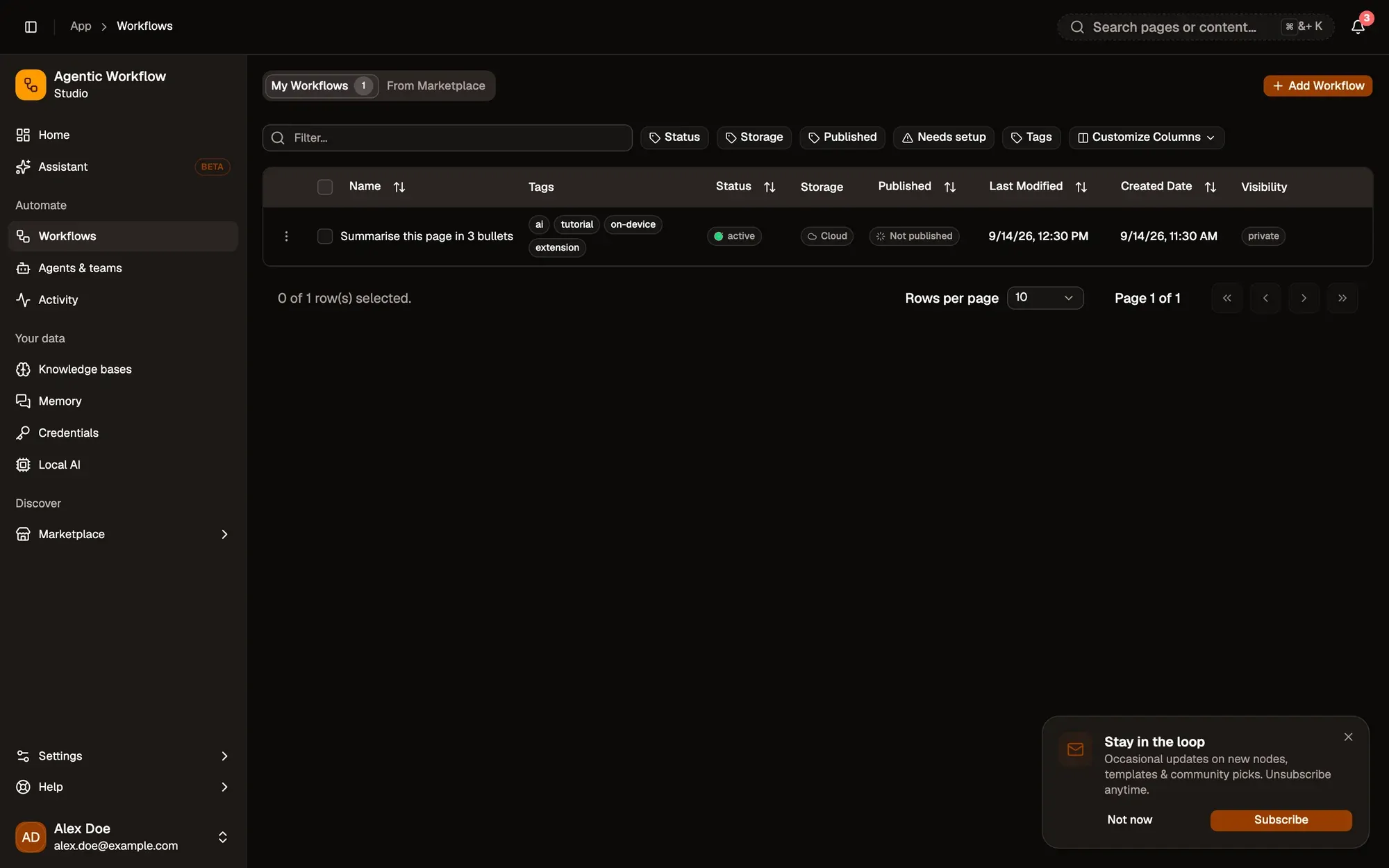This screenshot has height=868, width=1389.
Task: Toggle the Storage filter
Action: (x=754, y=137)
